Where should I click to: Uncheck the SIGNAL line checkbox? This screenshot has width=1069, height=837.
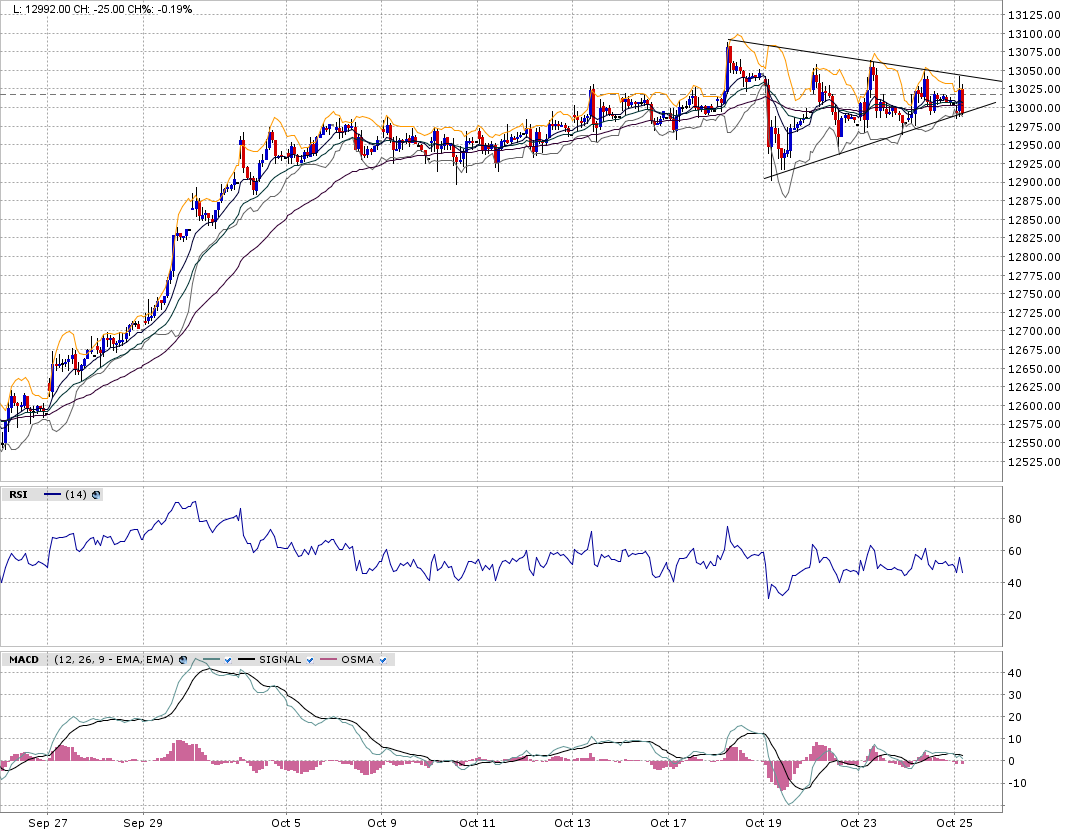point(310,660)
